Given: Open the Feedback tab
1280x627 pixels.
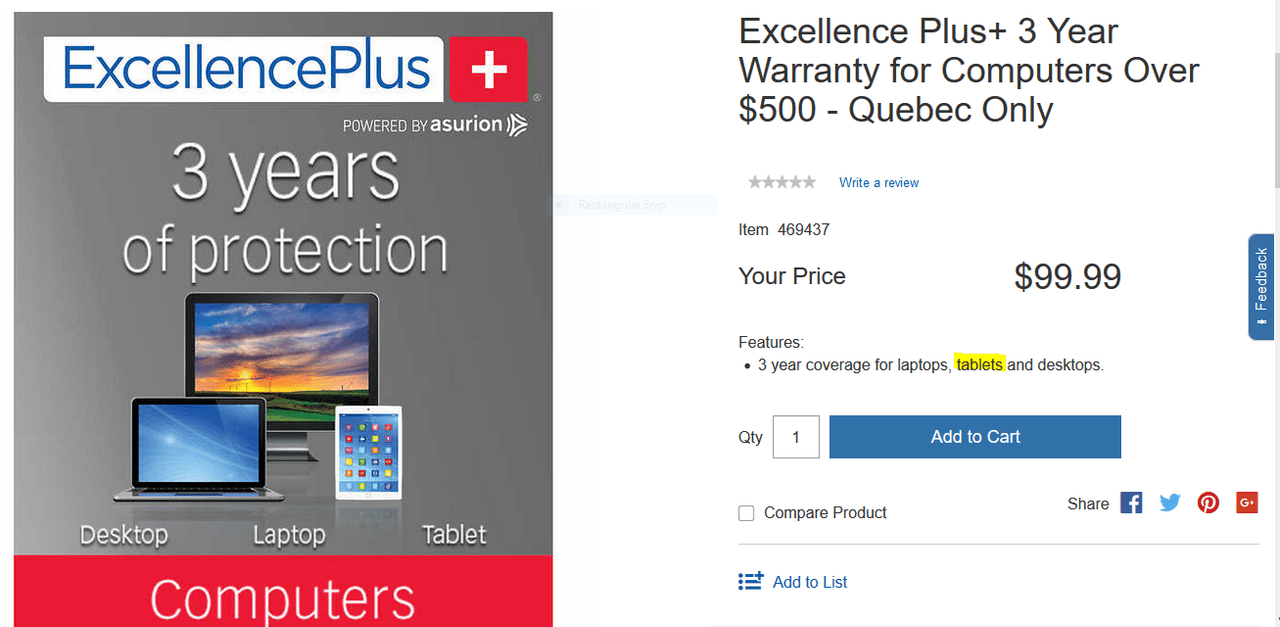Looking at the screenshot, I should pyautogui.click(x=1261, y=287).
